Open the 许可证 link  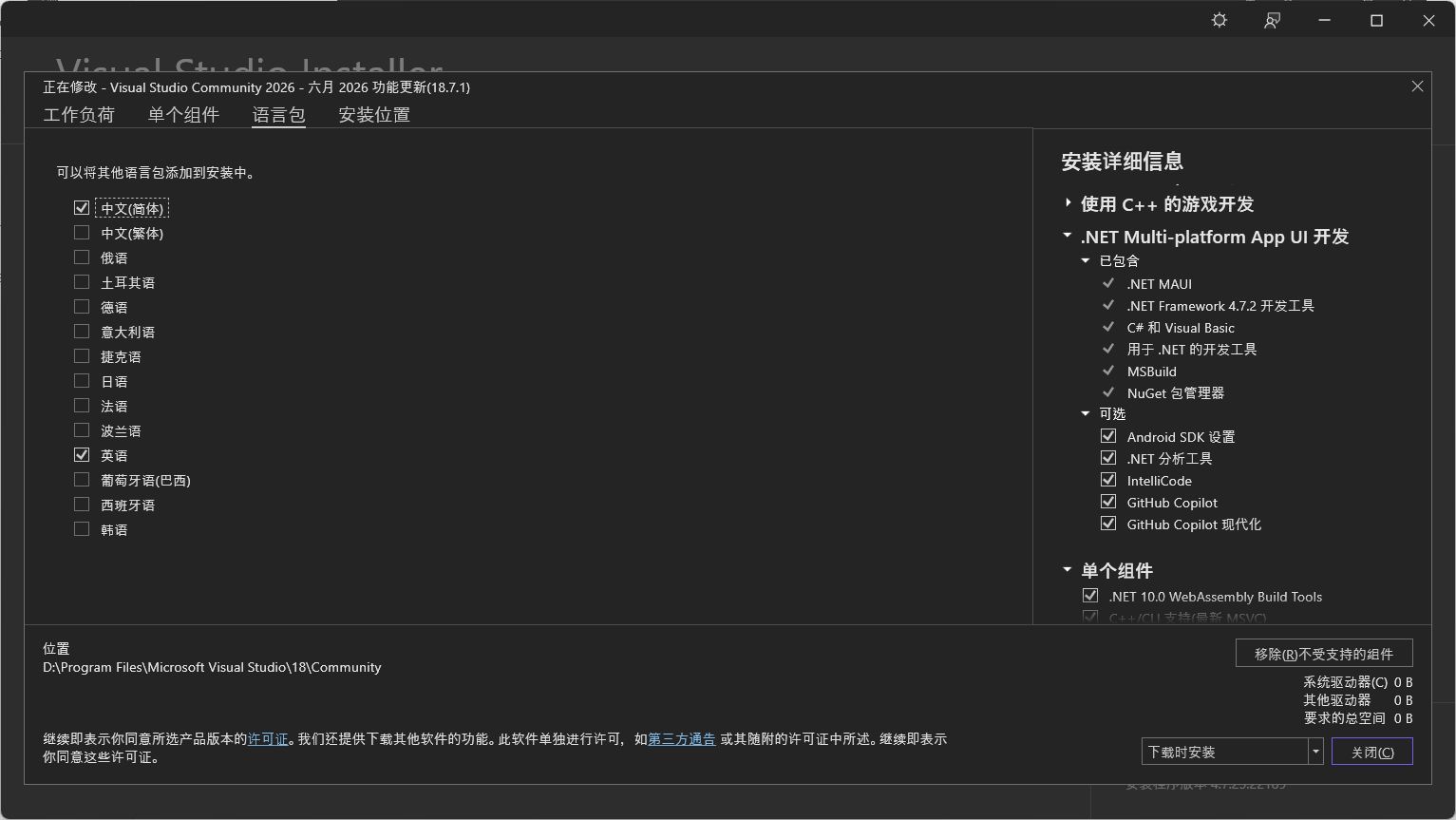click(x=268, y=739)
